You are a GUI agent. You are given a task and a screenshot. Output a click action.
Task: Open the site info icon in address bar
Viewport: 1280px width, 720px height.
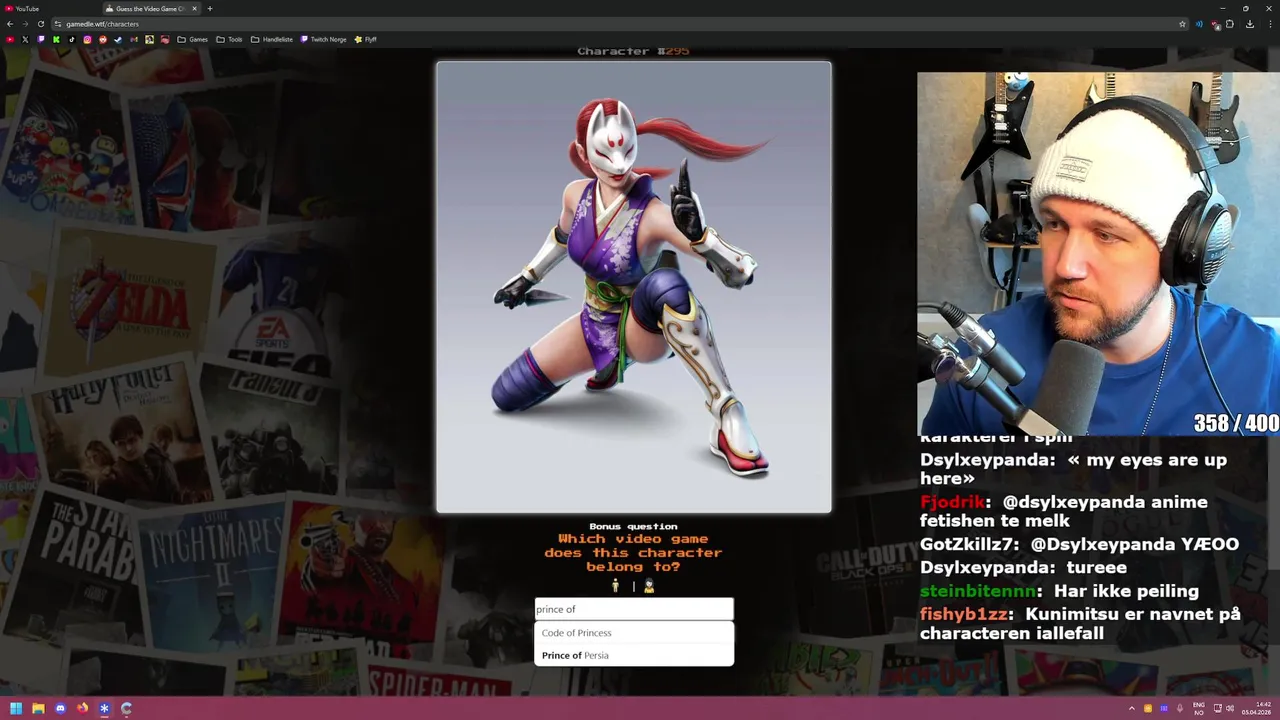[58, 24]
